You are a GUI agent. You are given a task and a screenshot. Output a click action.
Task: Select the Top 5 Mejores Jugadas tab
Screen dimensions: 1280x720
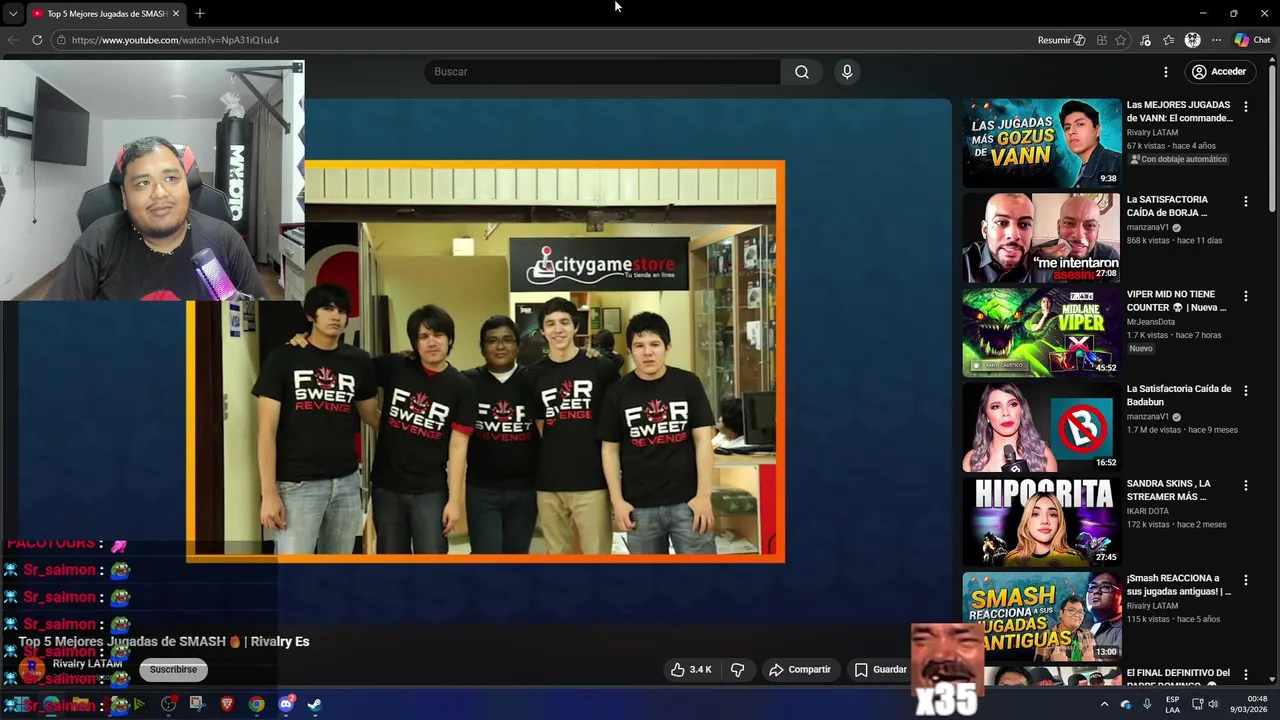coord(105,14)
